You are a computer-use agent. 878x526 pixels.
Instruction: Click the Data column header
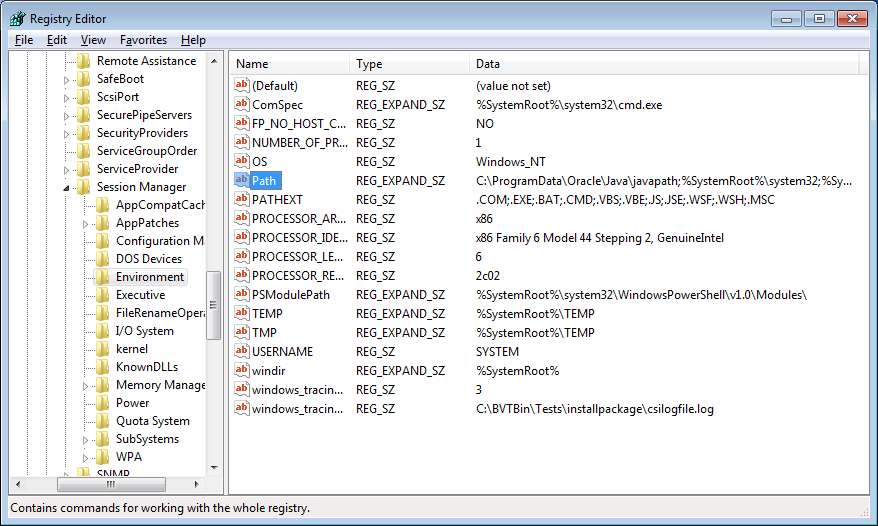click(664, 64)
